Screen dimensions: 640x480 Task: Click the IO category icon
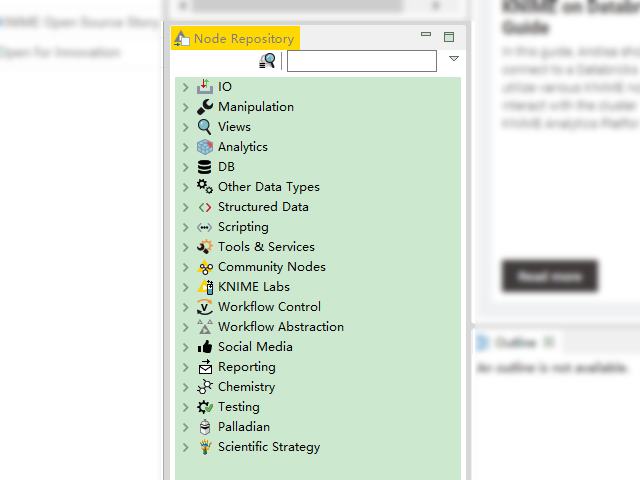205,87
